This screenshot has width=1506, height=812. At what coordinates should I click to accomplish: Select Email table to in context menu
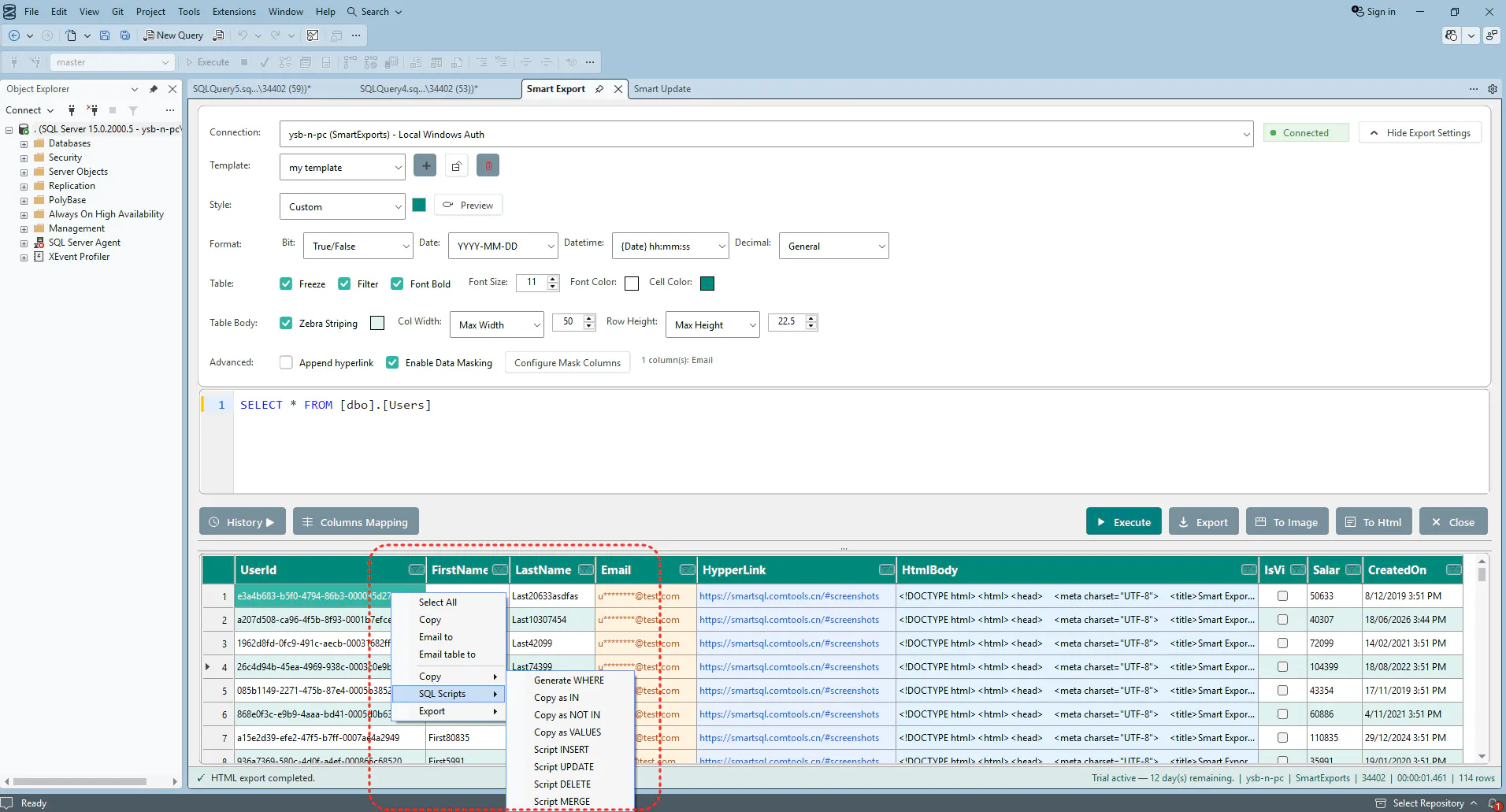(x=447, y=654)
